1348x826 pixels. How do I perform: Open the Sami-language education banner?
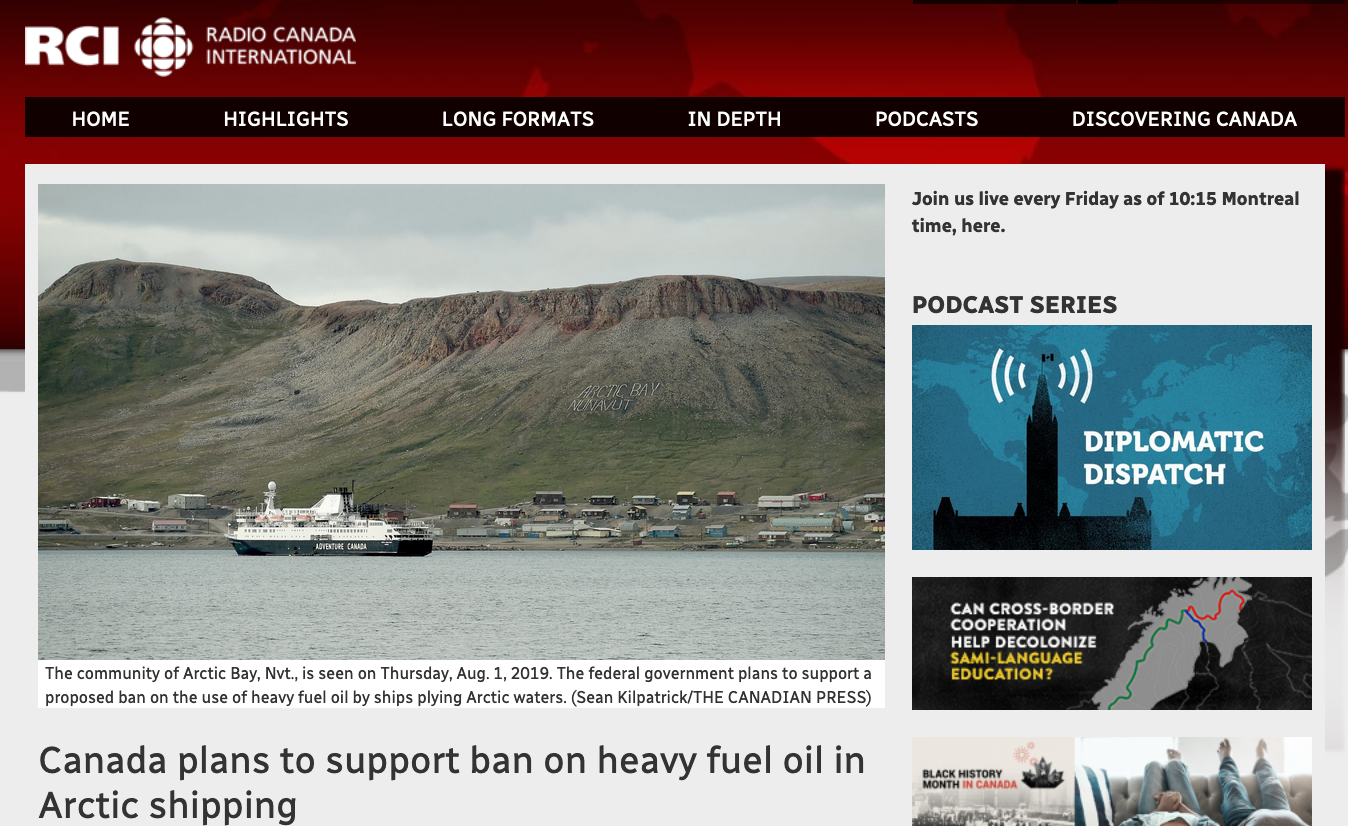pos(1112,643)
